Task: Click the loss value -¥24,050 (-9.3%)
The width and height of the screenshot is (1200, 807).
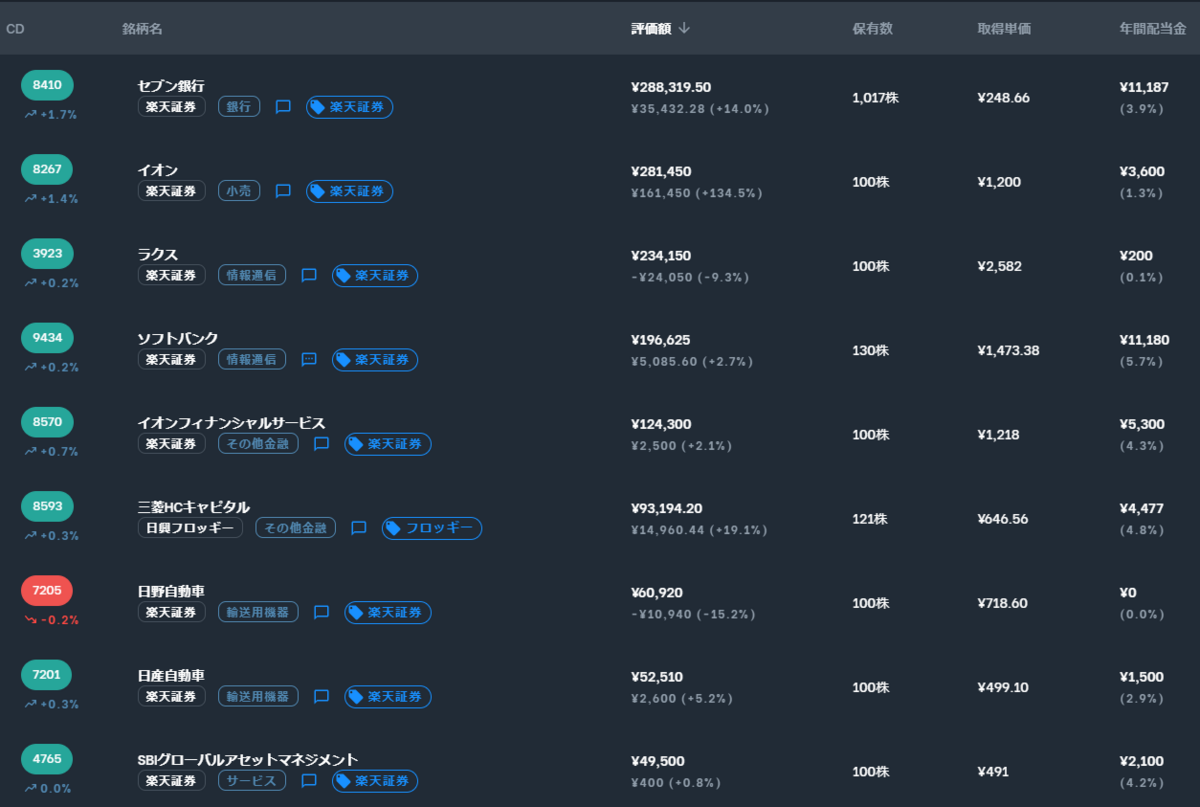Action: (x=690, y=277)
